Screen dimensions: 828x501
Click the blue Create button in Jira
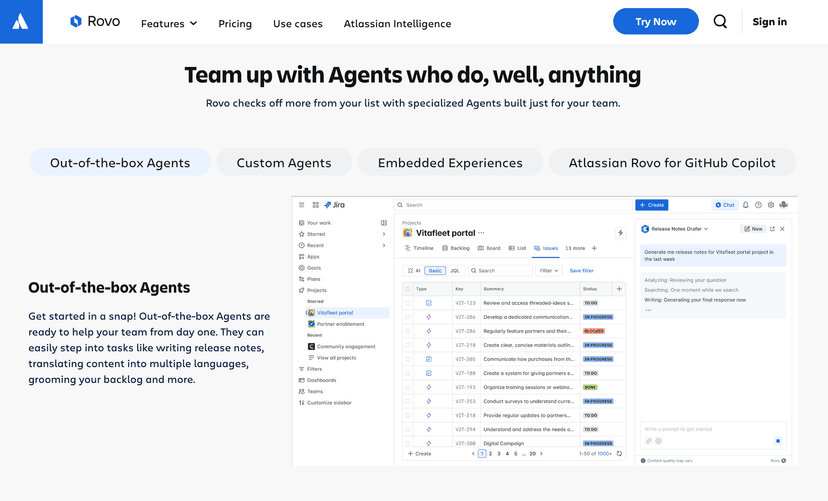click(x=652, y=205)
